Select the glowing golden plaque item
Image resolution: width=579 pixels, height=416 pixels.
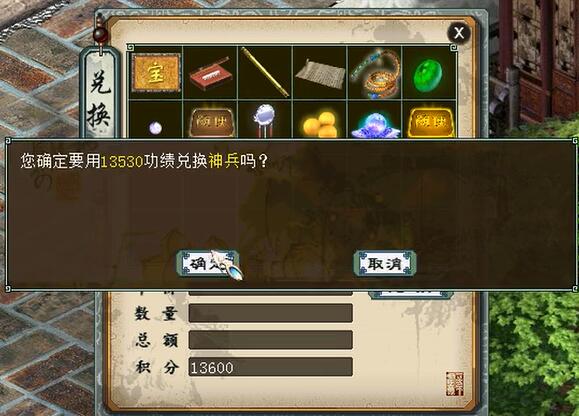pos(429,120)
